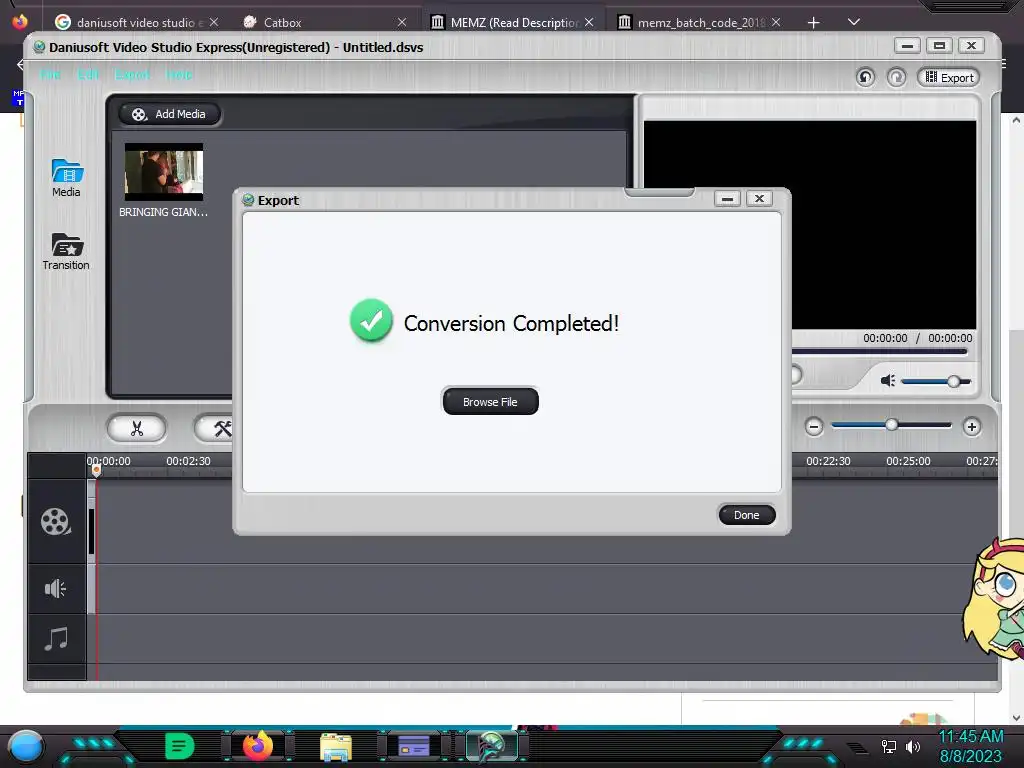Click the Browse File button
The height and width of the screenshot is (768, 1024).
coord(490,401)
